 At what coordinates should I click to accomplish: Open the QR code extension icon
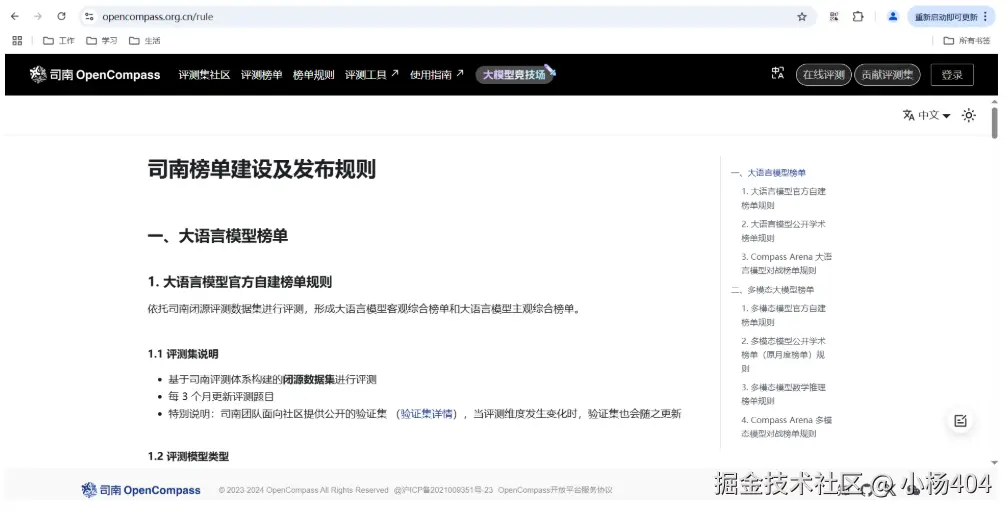point(834,17)
